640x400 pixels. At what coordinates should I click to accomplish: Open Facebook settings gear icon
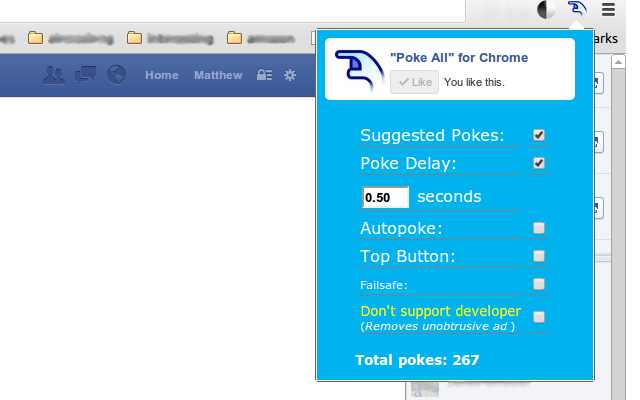pos(290,75)
